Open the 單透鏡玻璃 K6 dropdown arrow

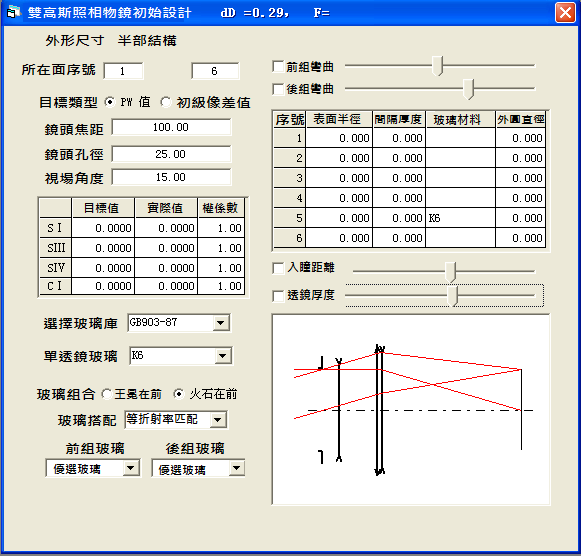click(223, 356)
